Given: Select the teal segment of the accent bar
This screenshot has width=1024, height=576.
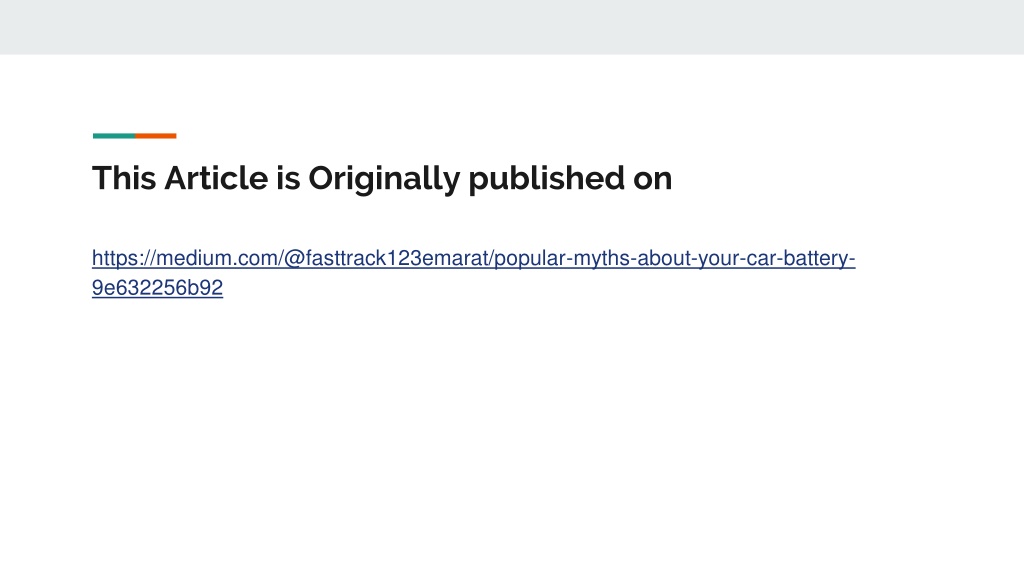Looking at the screenshot, I should 114,136.
